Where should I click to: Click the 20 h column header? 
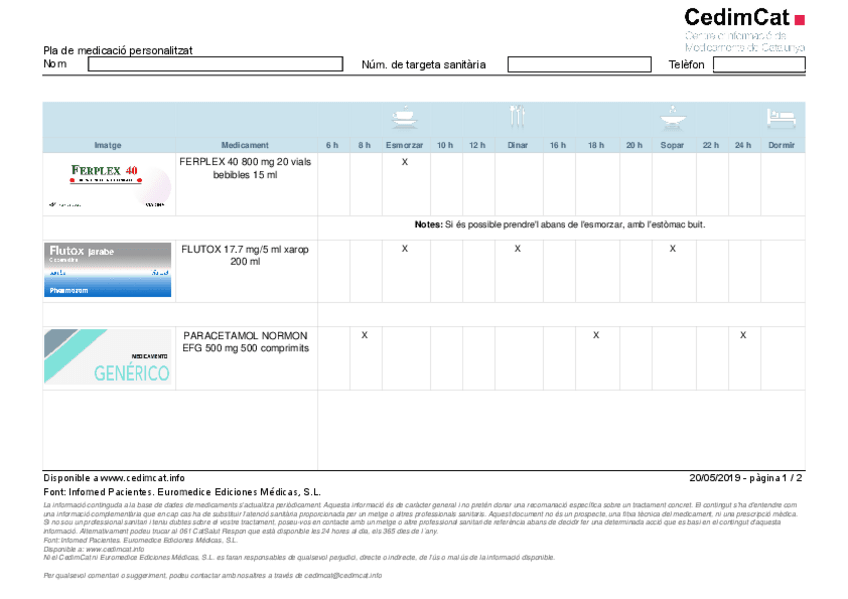[634, 145]
